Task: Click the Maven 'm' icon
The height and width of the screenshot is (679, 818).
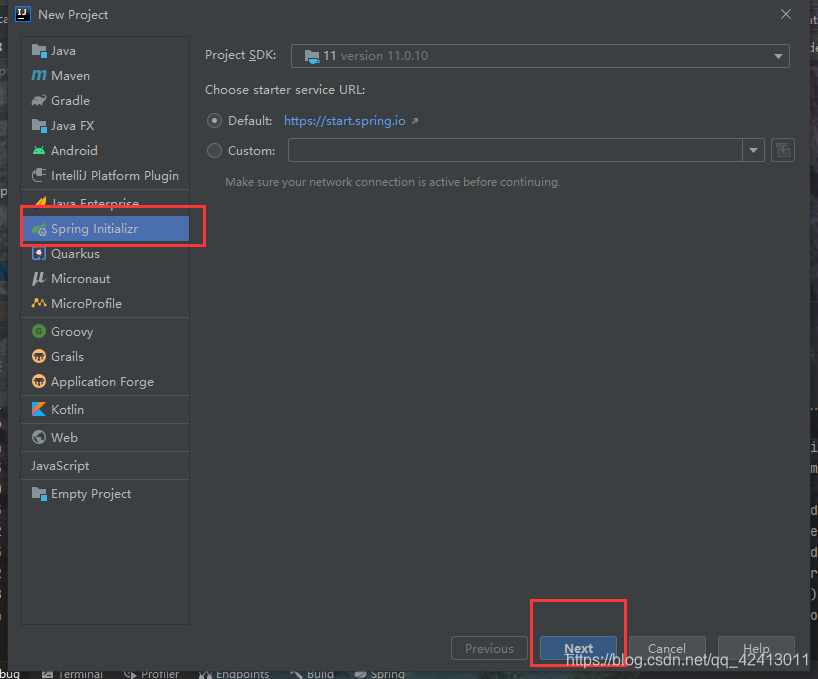Action: 39,76
